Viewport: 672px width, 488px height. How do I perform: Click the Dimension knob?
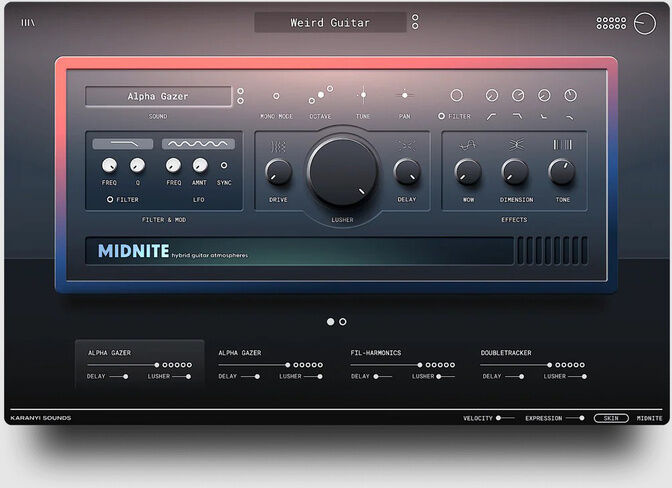[515, 172]
